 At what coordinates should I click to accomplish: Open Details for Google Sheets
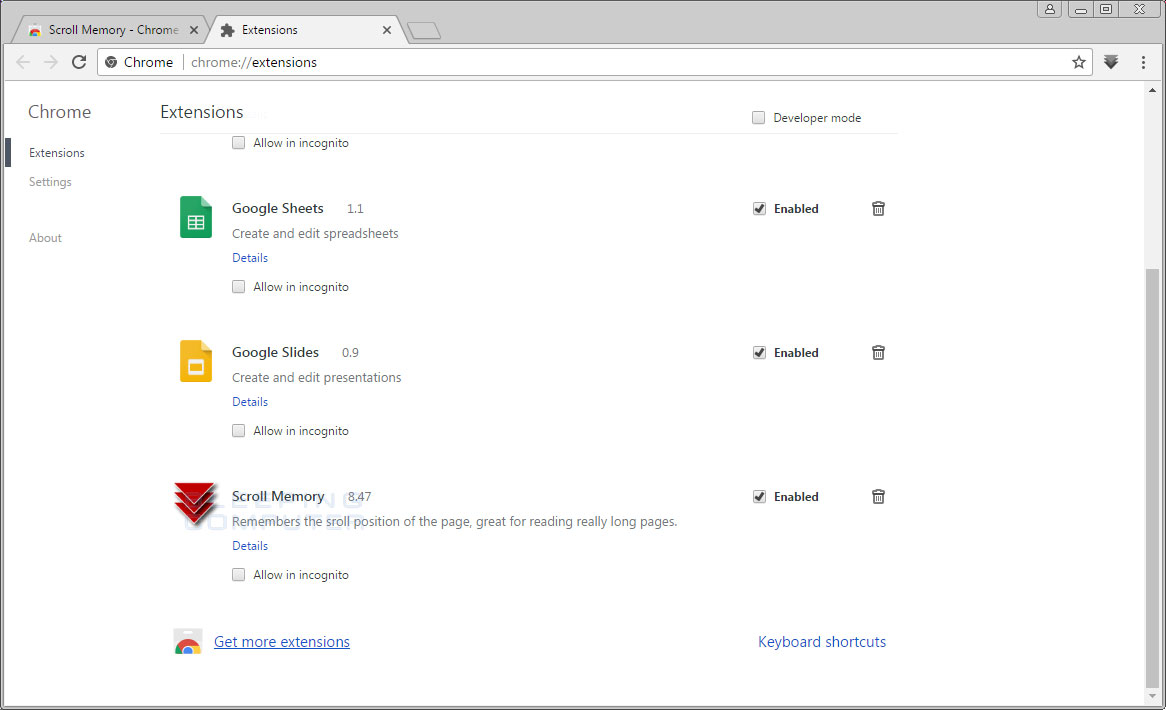point(249,257)
